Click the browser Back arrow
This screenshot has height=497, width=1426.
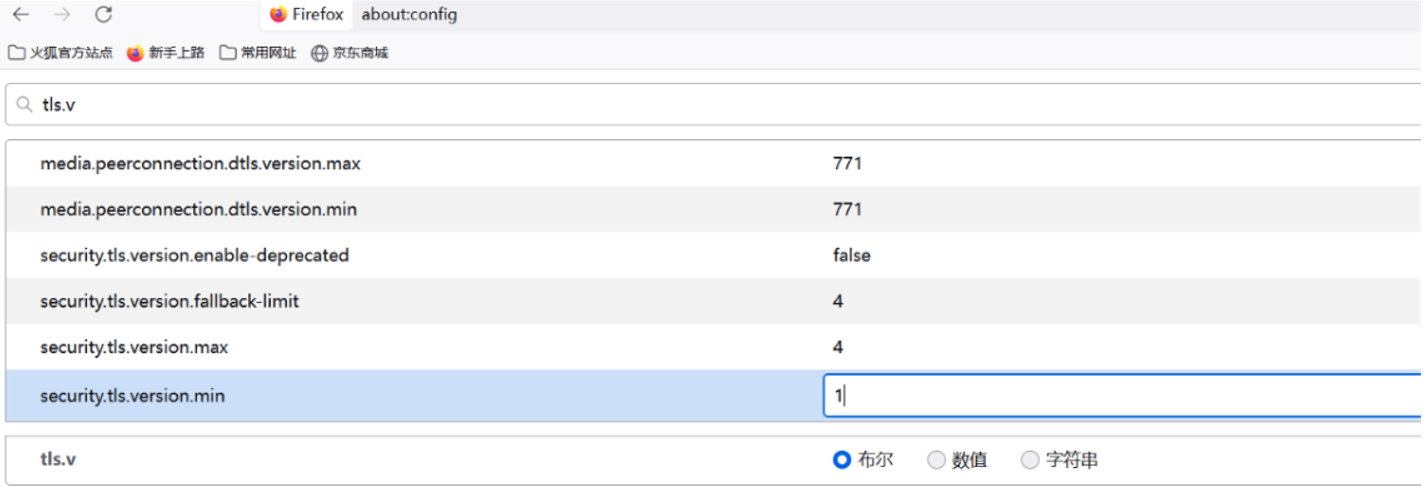(20, 15)
